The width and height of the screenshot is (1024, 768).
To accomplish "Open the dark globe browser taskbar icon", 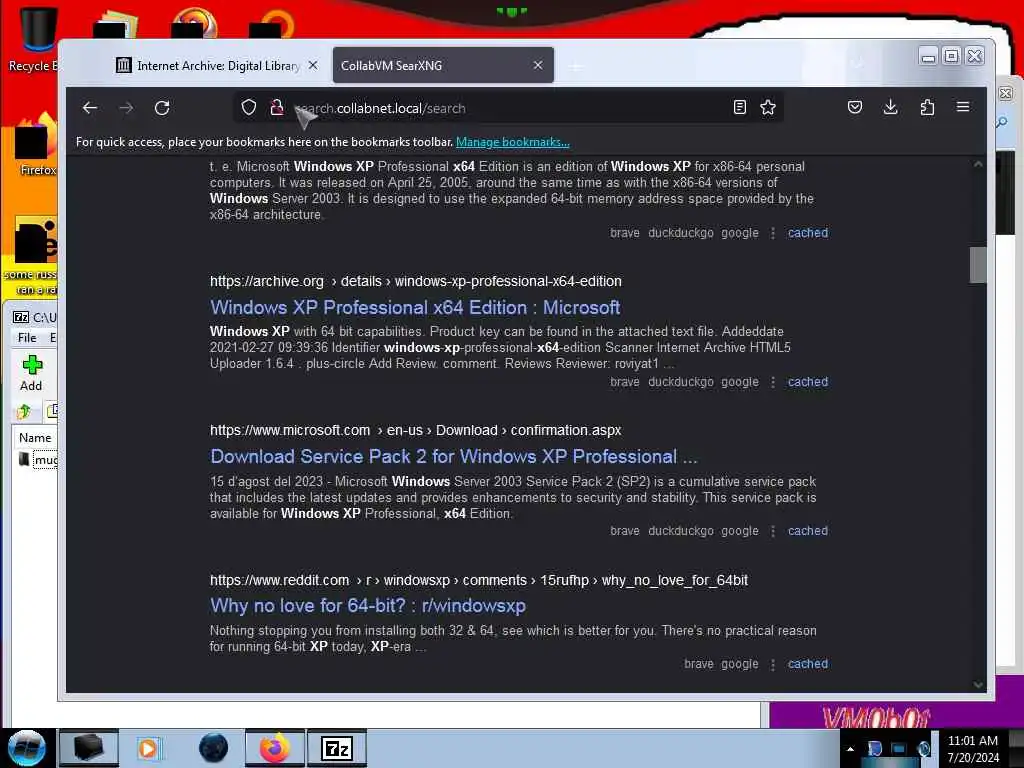I will 213,748.
